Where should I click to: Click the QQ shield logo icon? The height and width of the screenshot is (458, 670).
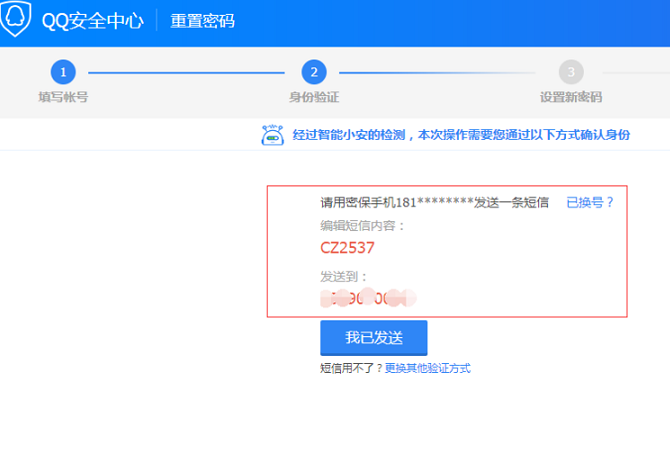tap(15, 18)
